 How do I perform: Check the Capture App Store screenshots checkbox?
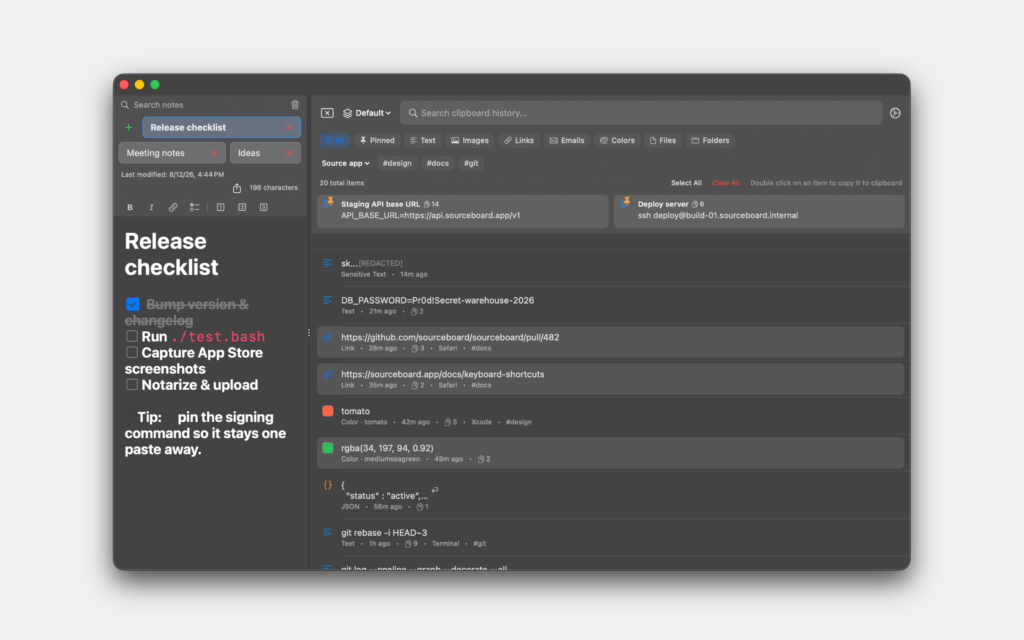[x=132, y=353]
